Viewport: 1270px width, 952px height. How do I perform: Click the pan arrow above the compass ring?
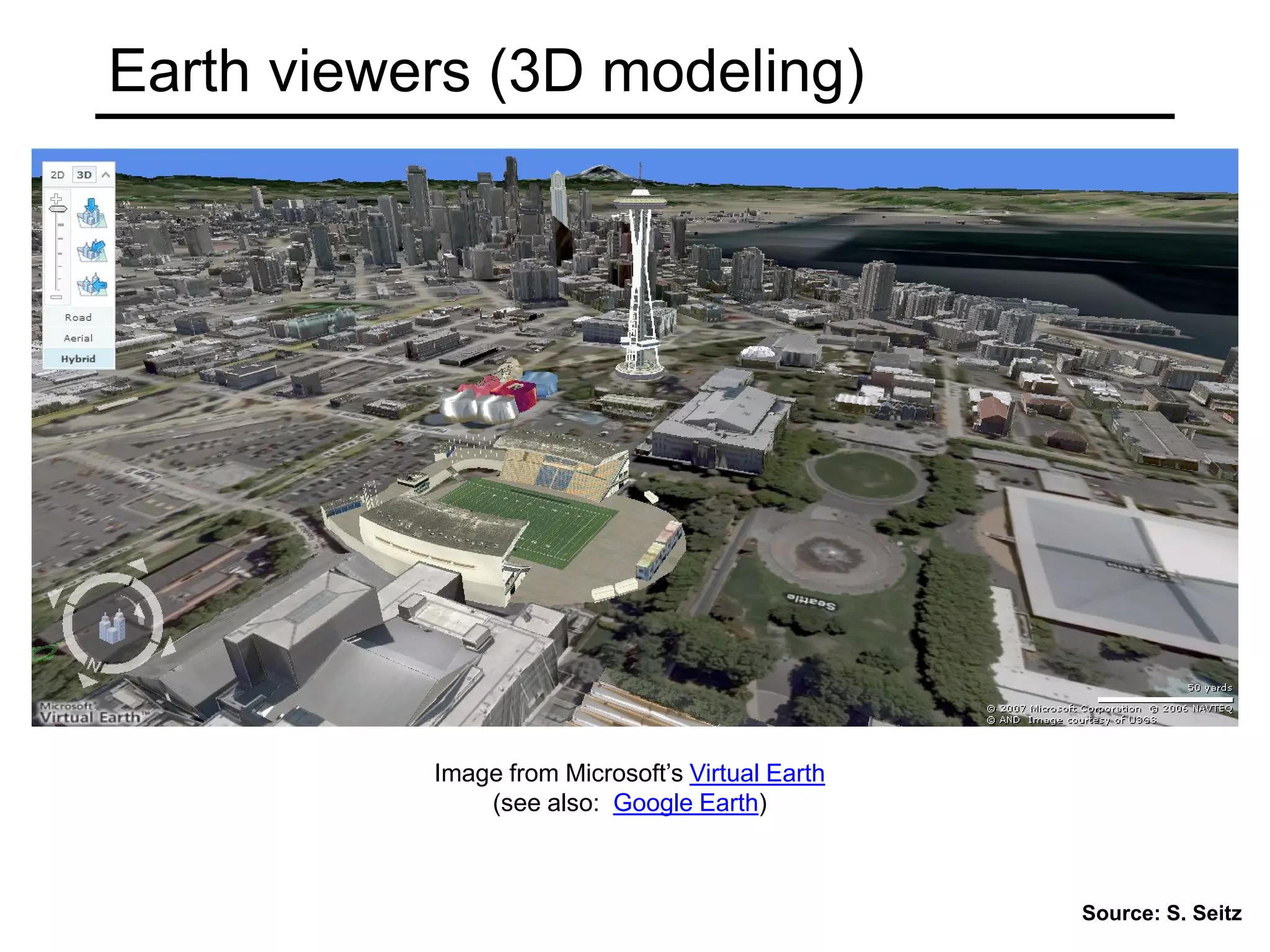pyautogui.click(x=138, y=565)
